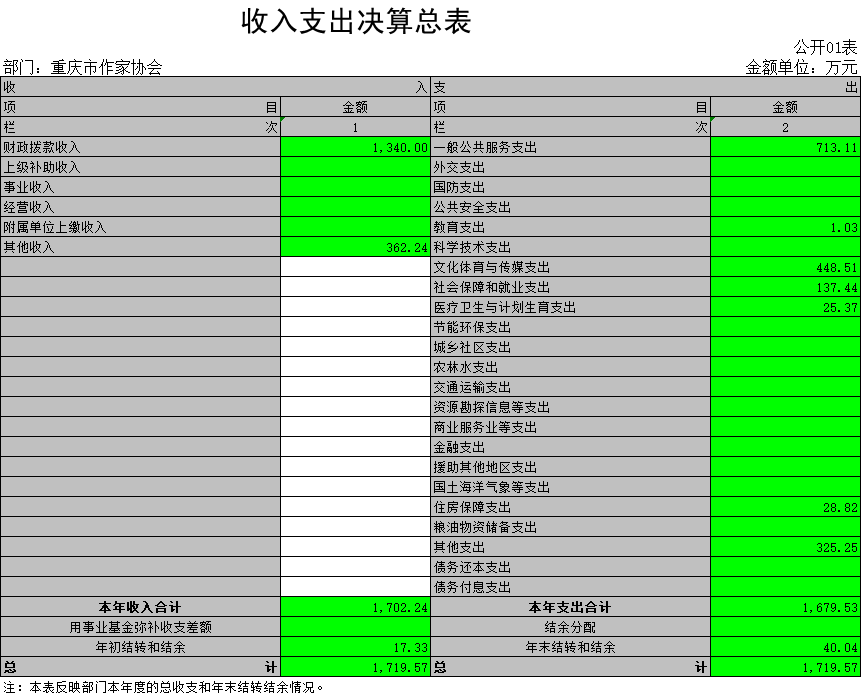Select the 其他支出 amount 325.25
Viewport: 862px width, 698px height.
(x=785, y=547)
